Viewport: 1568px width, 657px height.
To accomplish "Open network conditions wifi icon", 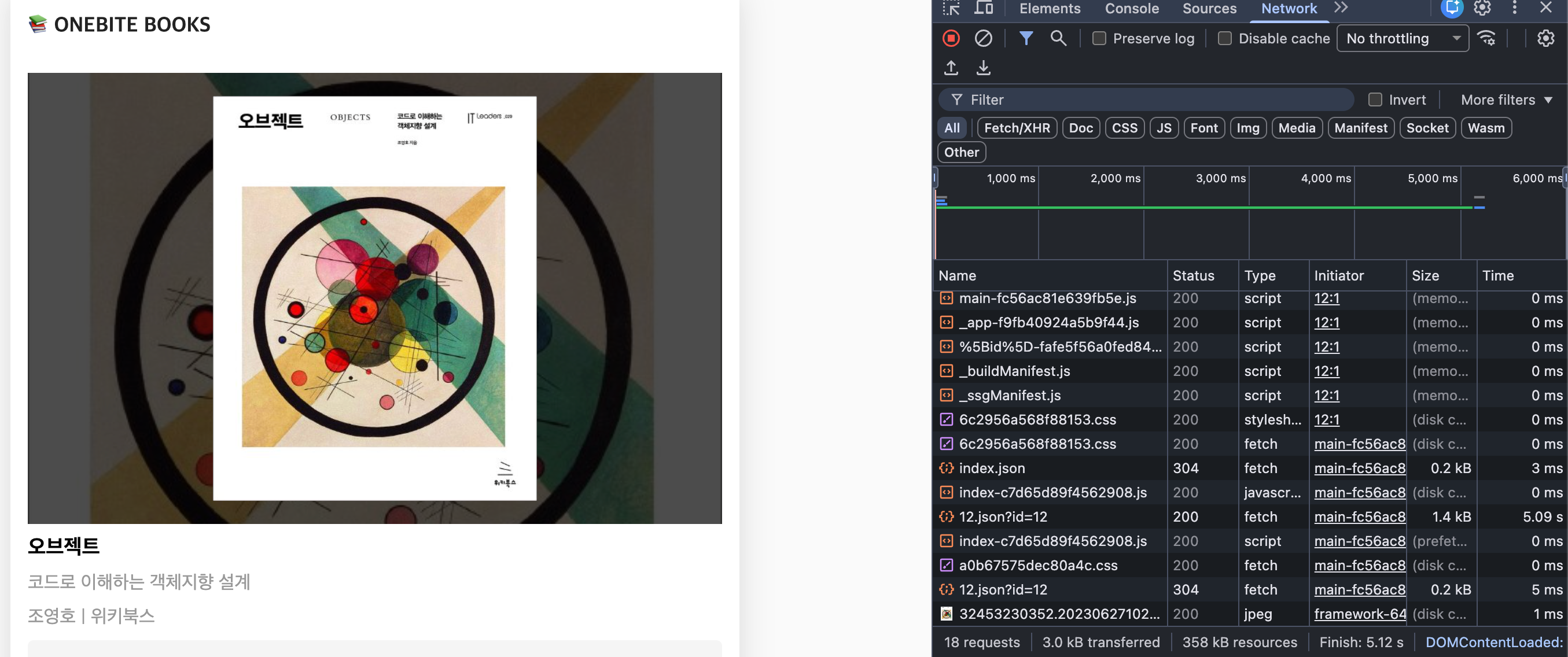I will 1487,38.
